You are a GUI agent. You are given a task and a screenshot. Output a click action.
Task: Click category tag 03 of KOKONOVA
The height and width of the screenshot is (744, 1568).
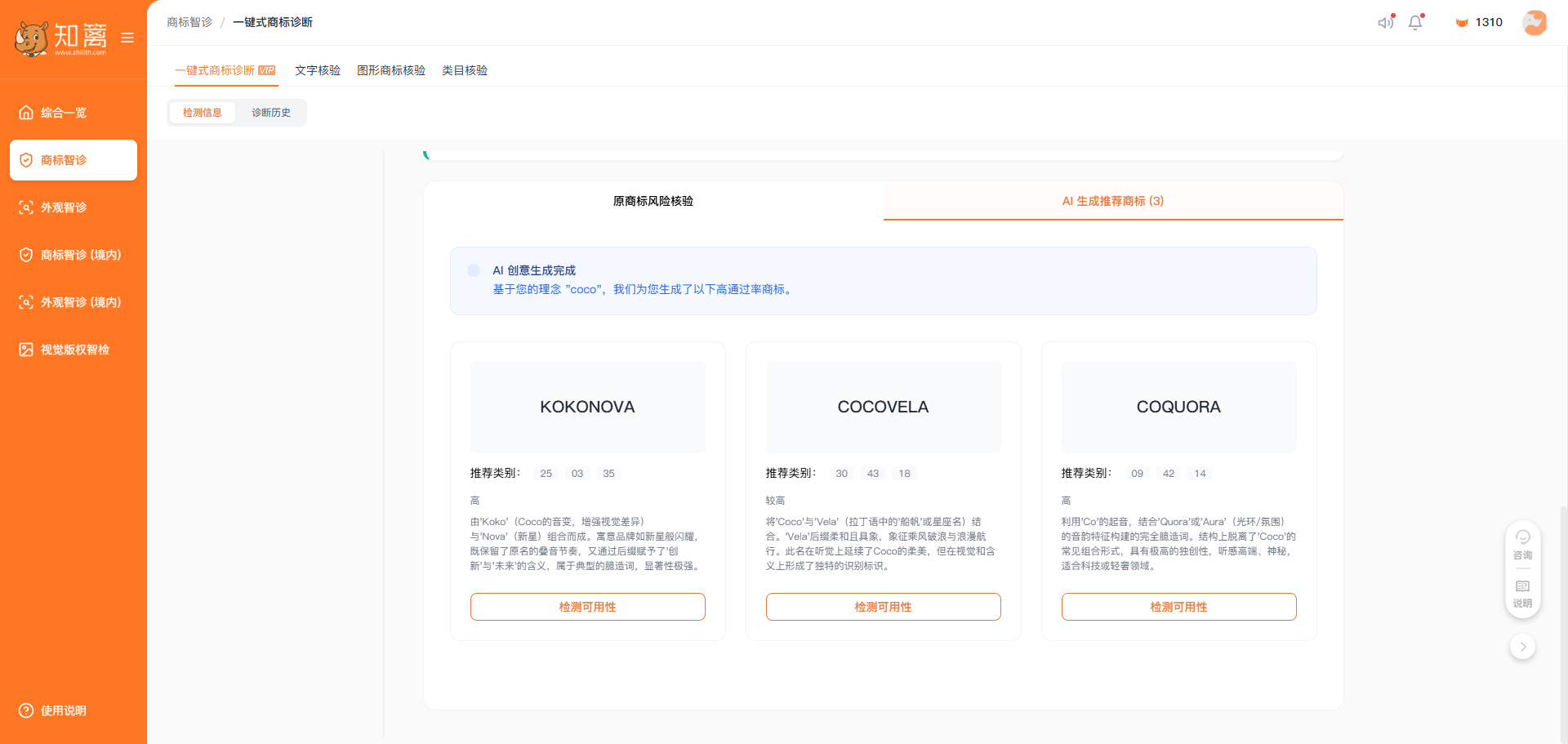click(x=577, y=474)
